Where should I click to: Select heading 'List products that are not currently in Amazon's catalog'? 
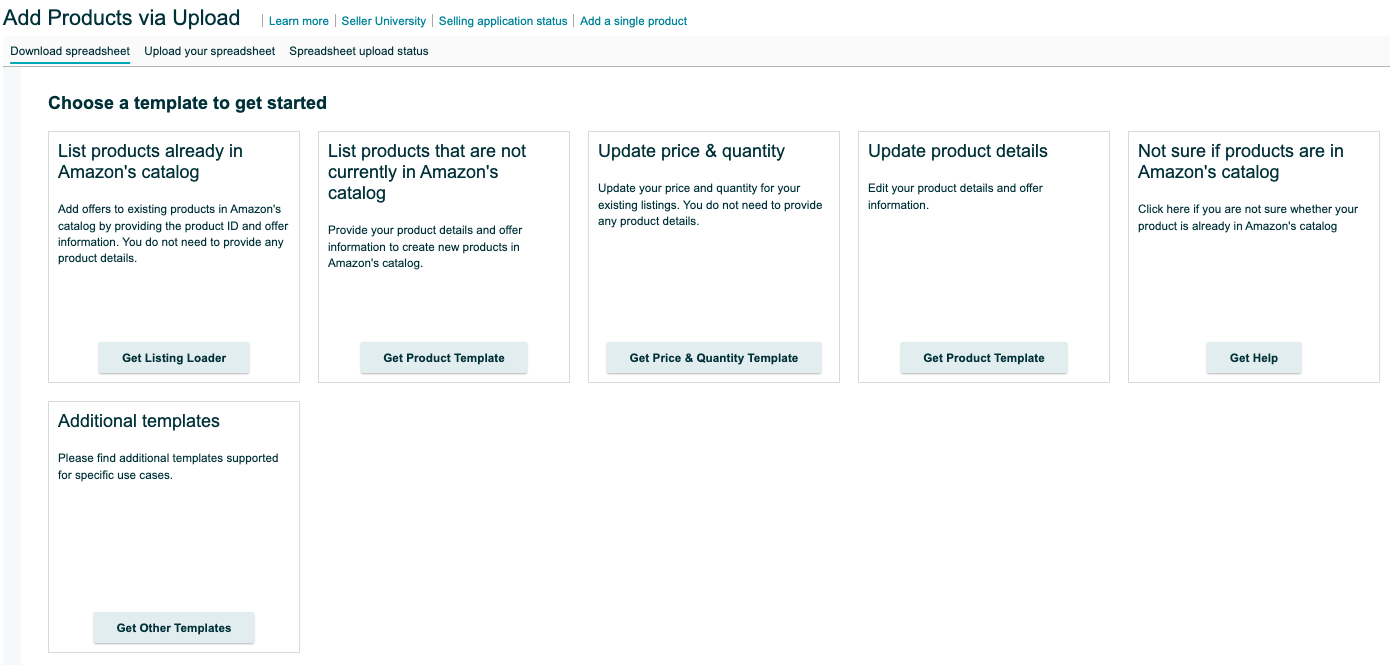pos(427,172)
